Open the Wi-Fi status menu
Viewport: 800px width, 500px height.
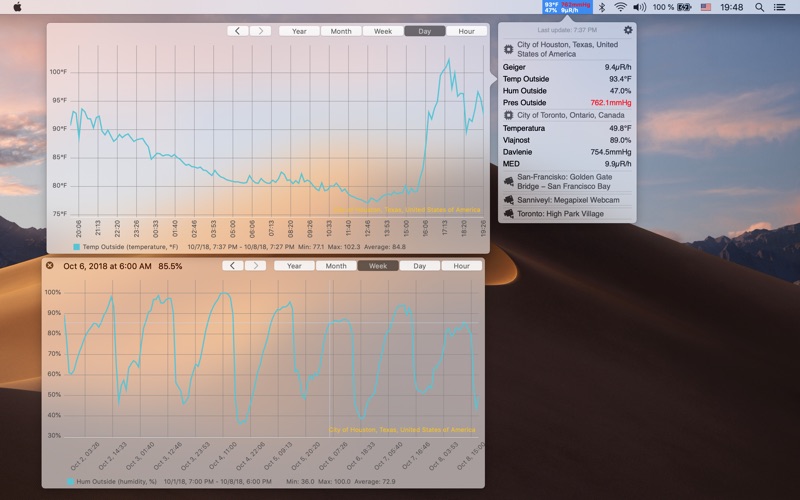point(620,7)
